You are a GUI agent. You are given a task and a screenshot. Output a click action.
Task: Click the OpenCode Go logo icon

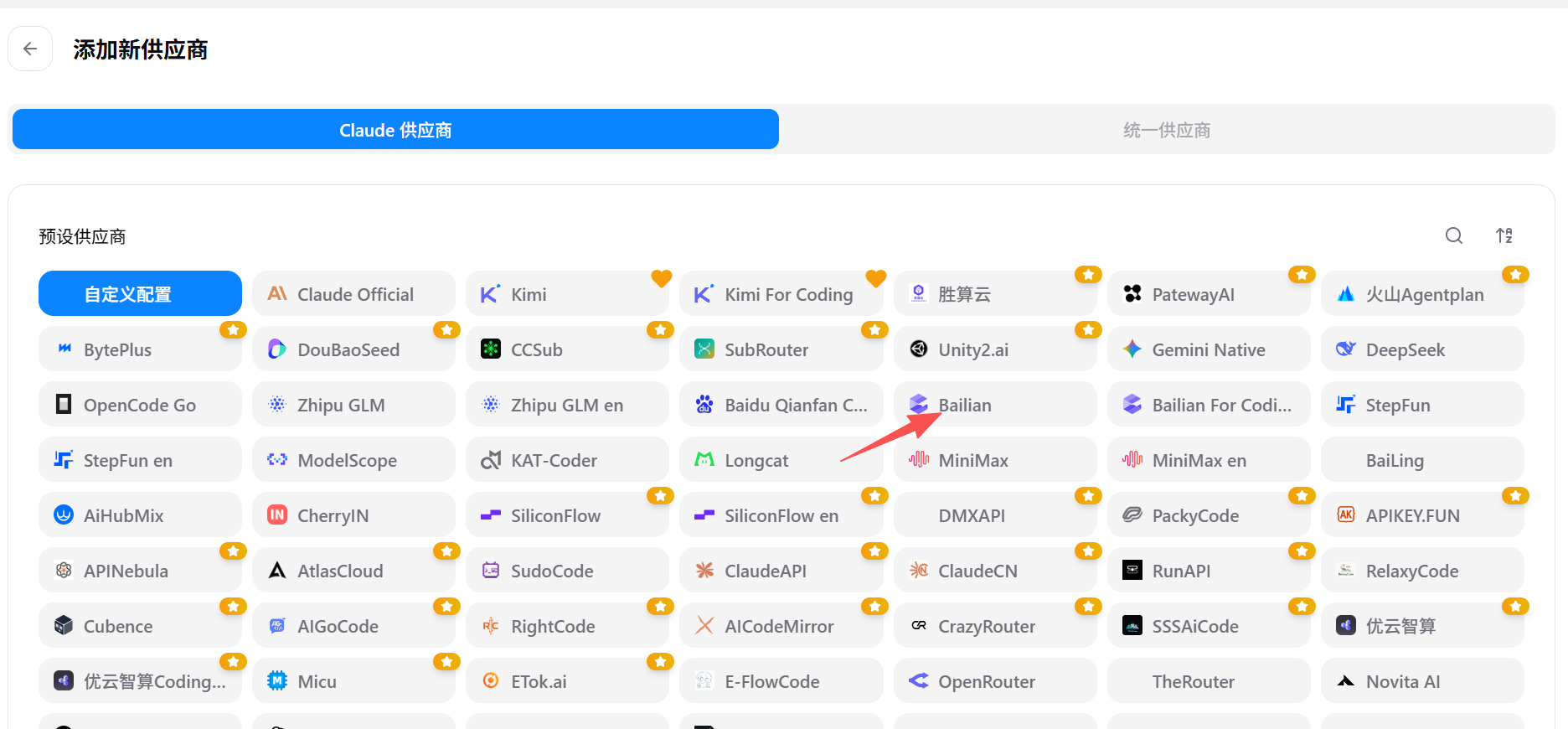64,404
